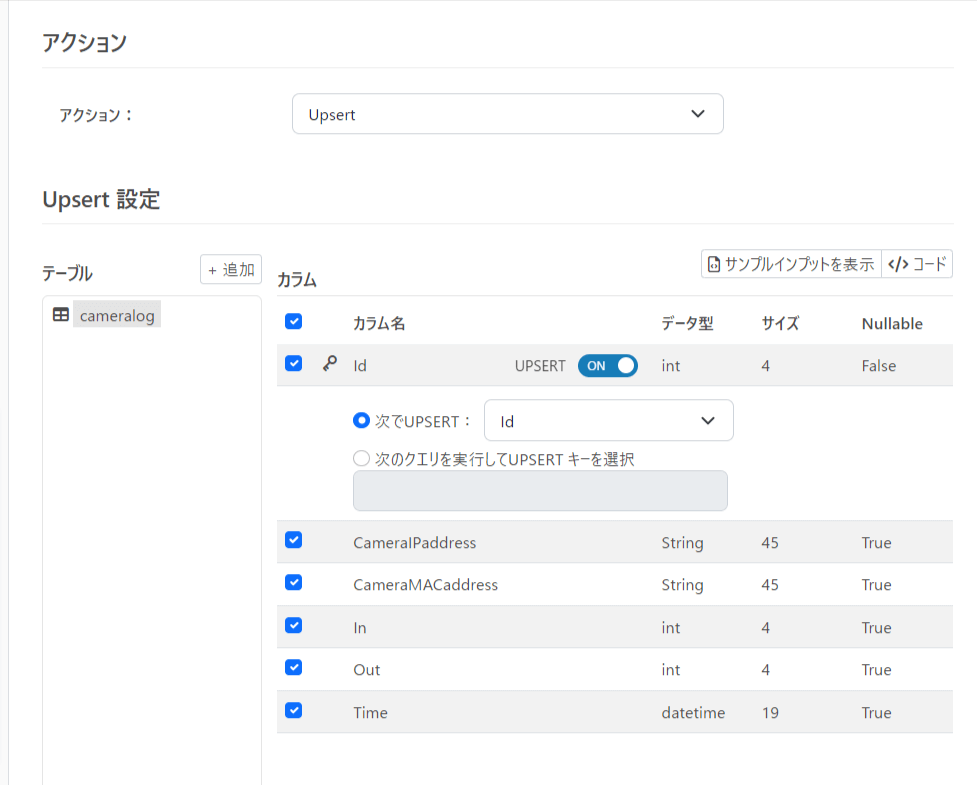The height and width of the screenshot is (785, 977).
Task: Click the + 追加 table button
Action: point(231,270)
